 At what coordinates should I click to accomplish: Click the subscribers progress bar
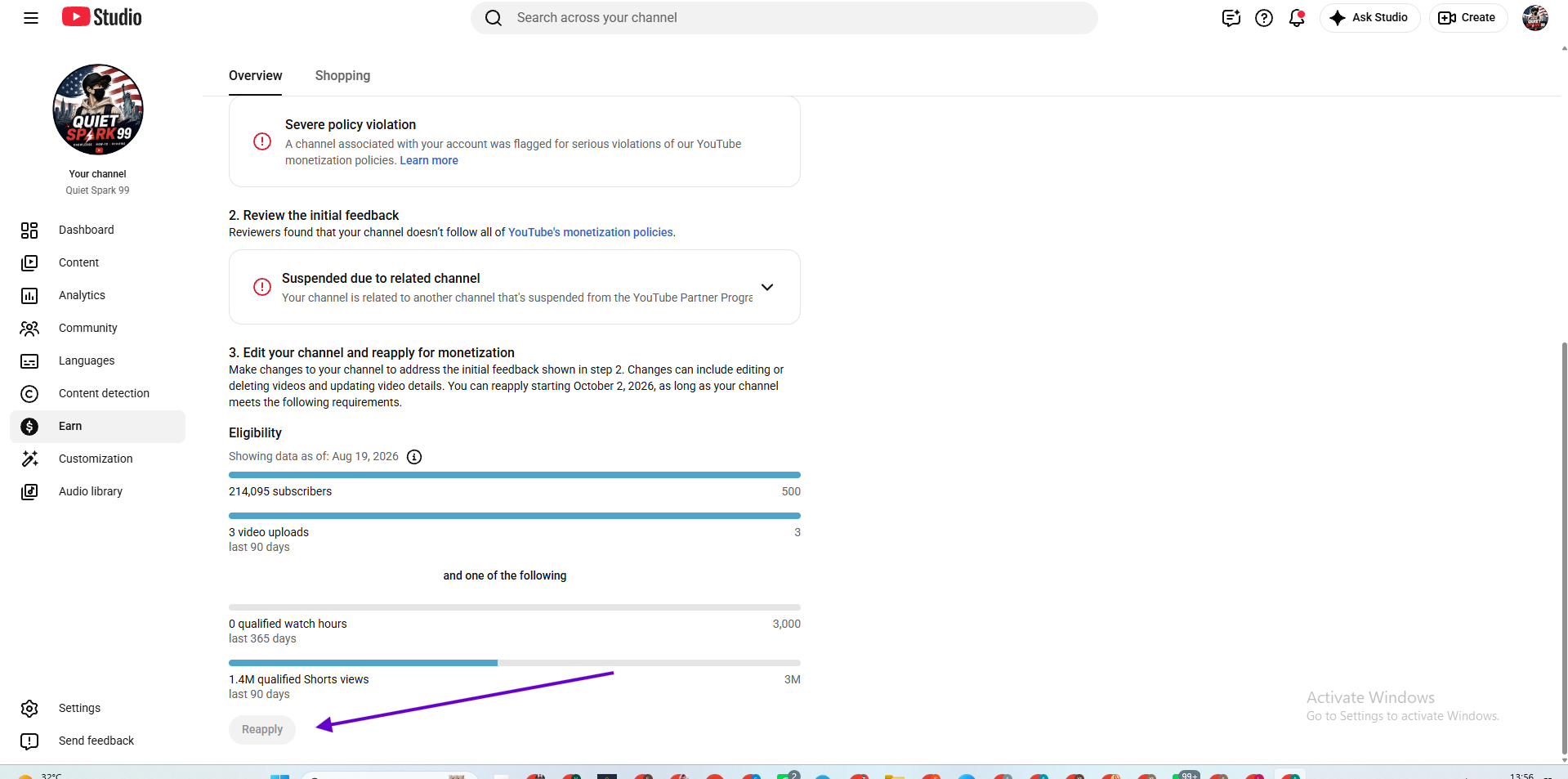coord(515,475)
